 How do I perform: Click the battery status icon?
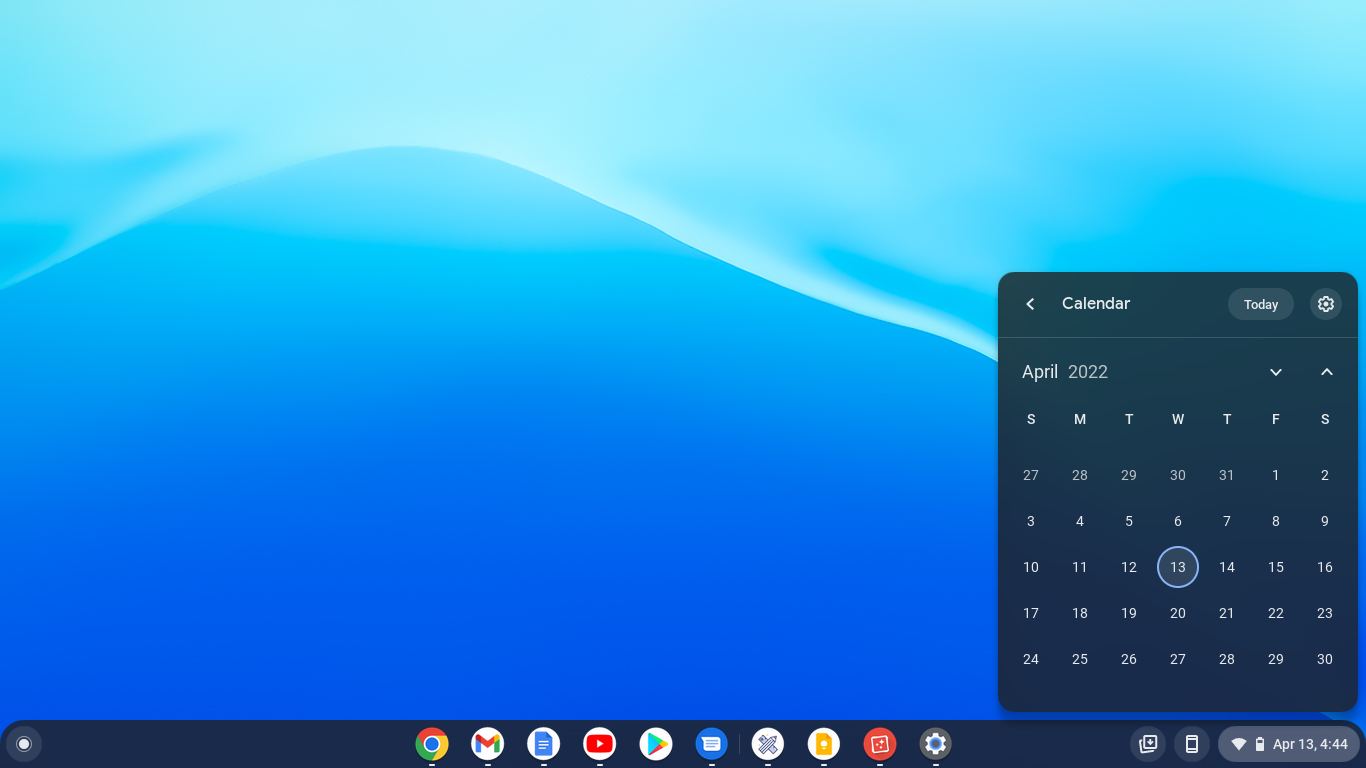(x=1260, y=744)
